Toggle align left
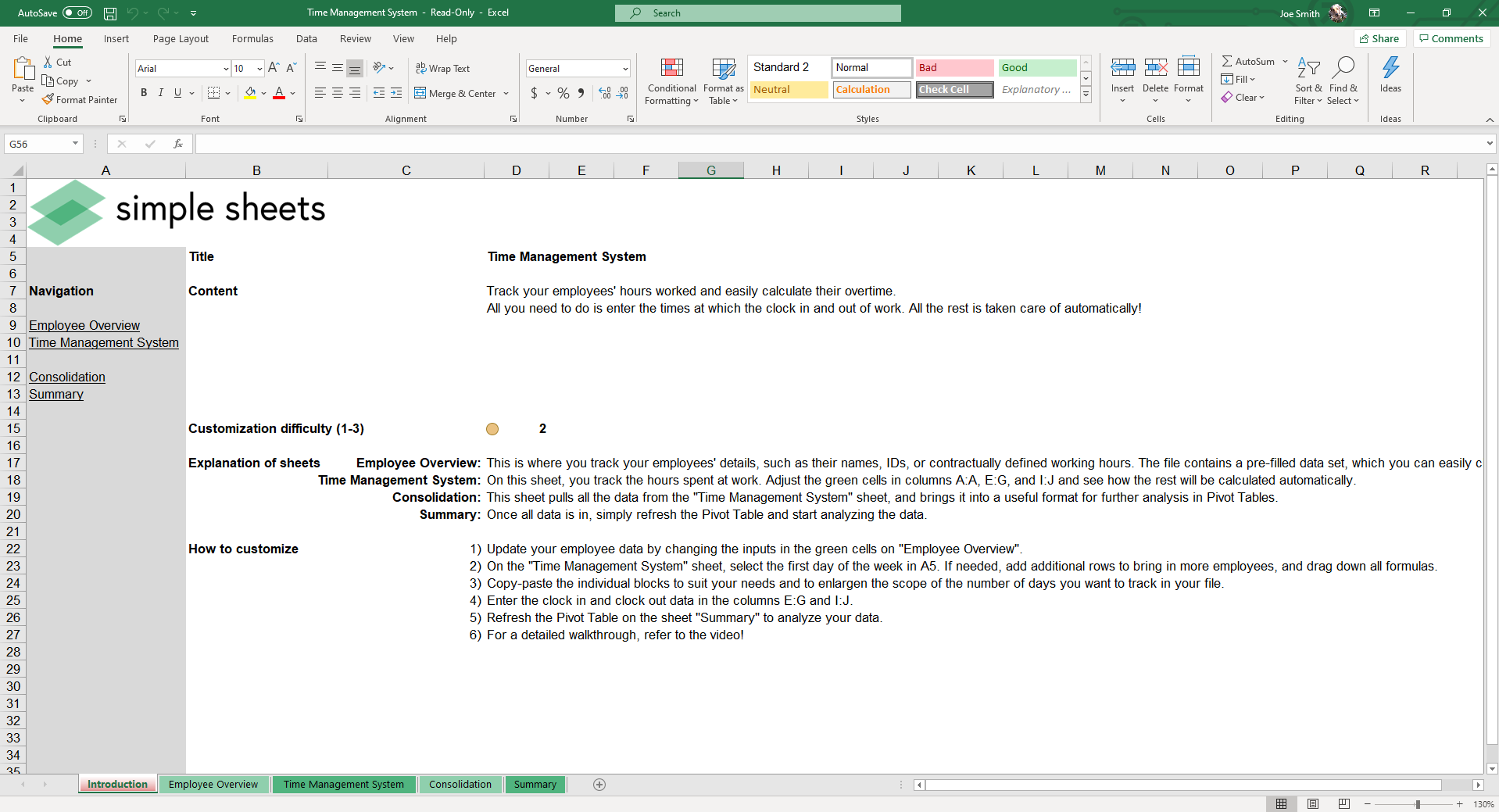Image resolution: width=1499 pixels, height=812 pixels. click(x=320, y=93)
